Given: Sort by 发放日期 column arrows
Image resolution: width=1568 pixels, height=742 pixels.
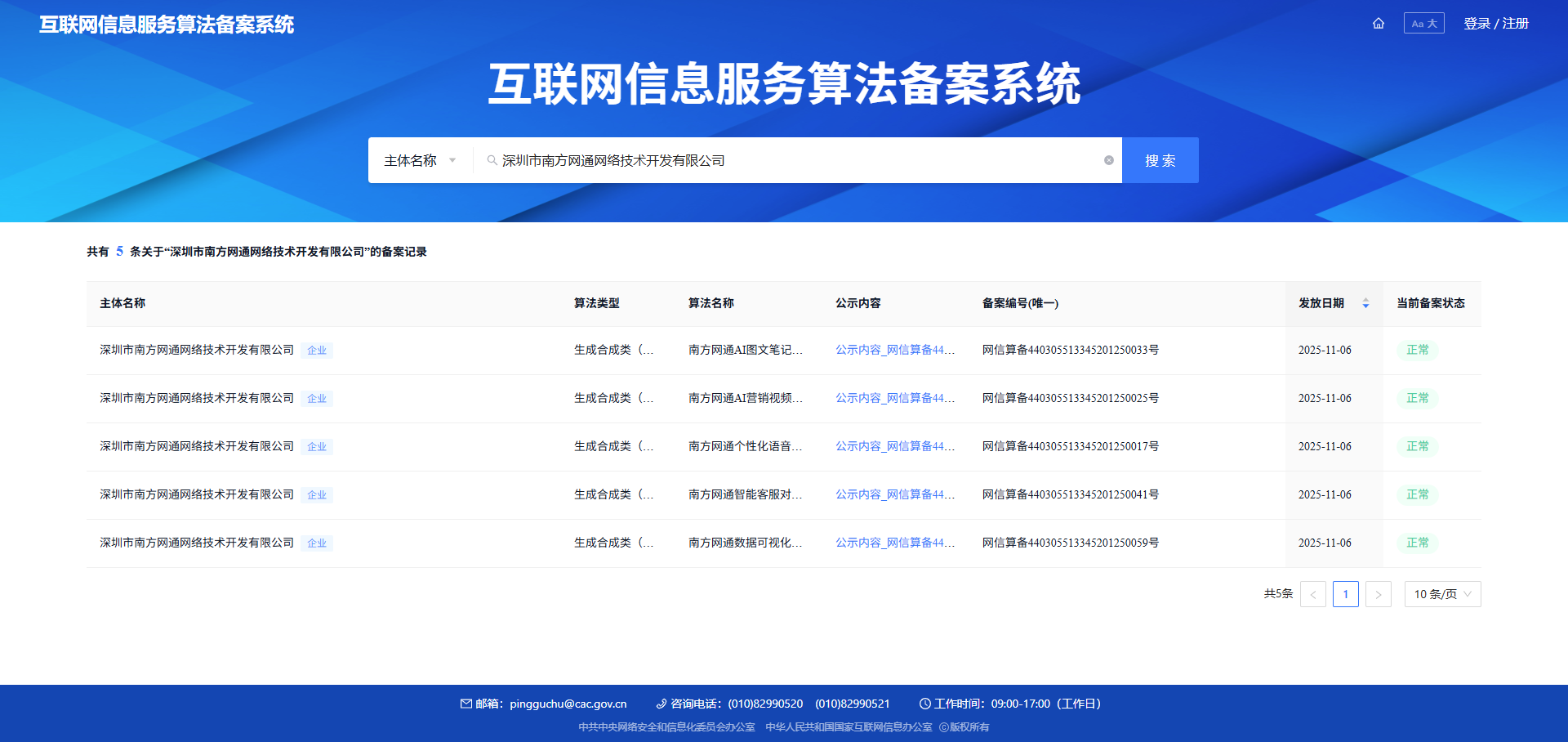Looking at the screenshot, I should [1365, 303].
